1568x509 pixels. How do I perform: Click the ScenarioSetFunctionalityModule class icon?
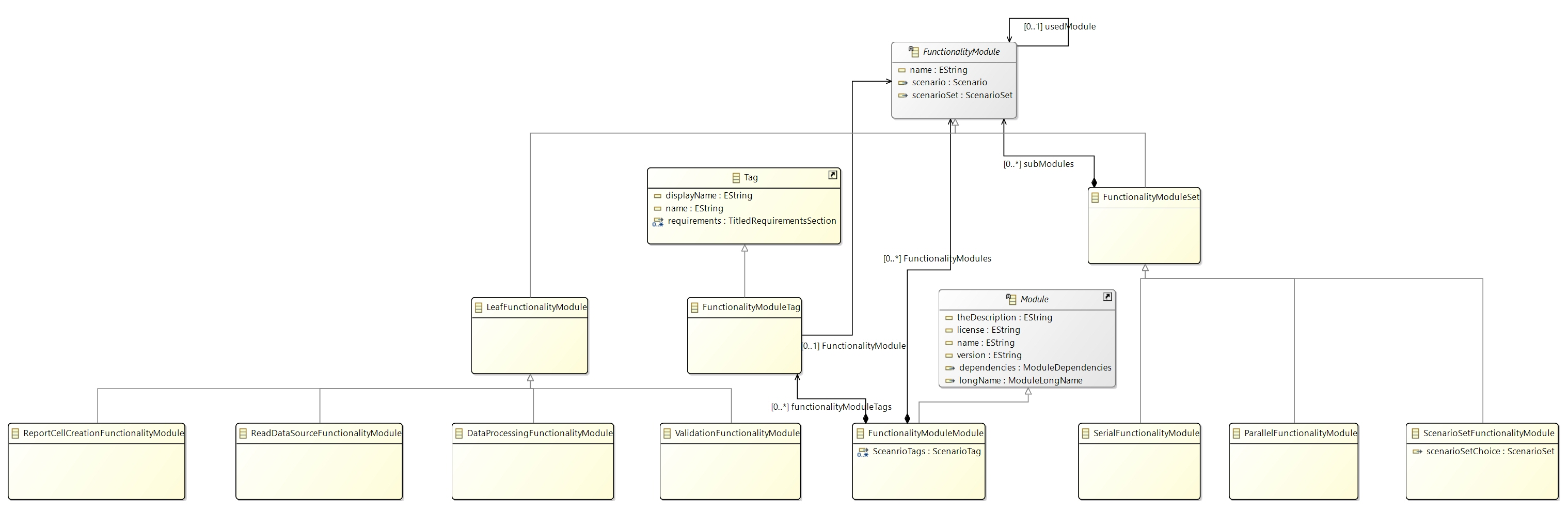(x=1415, y=434)
